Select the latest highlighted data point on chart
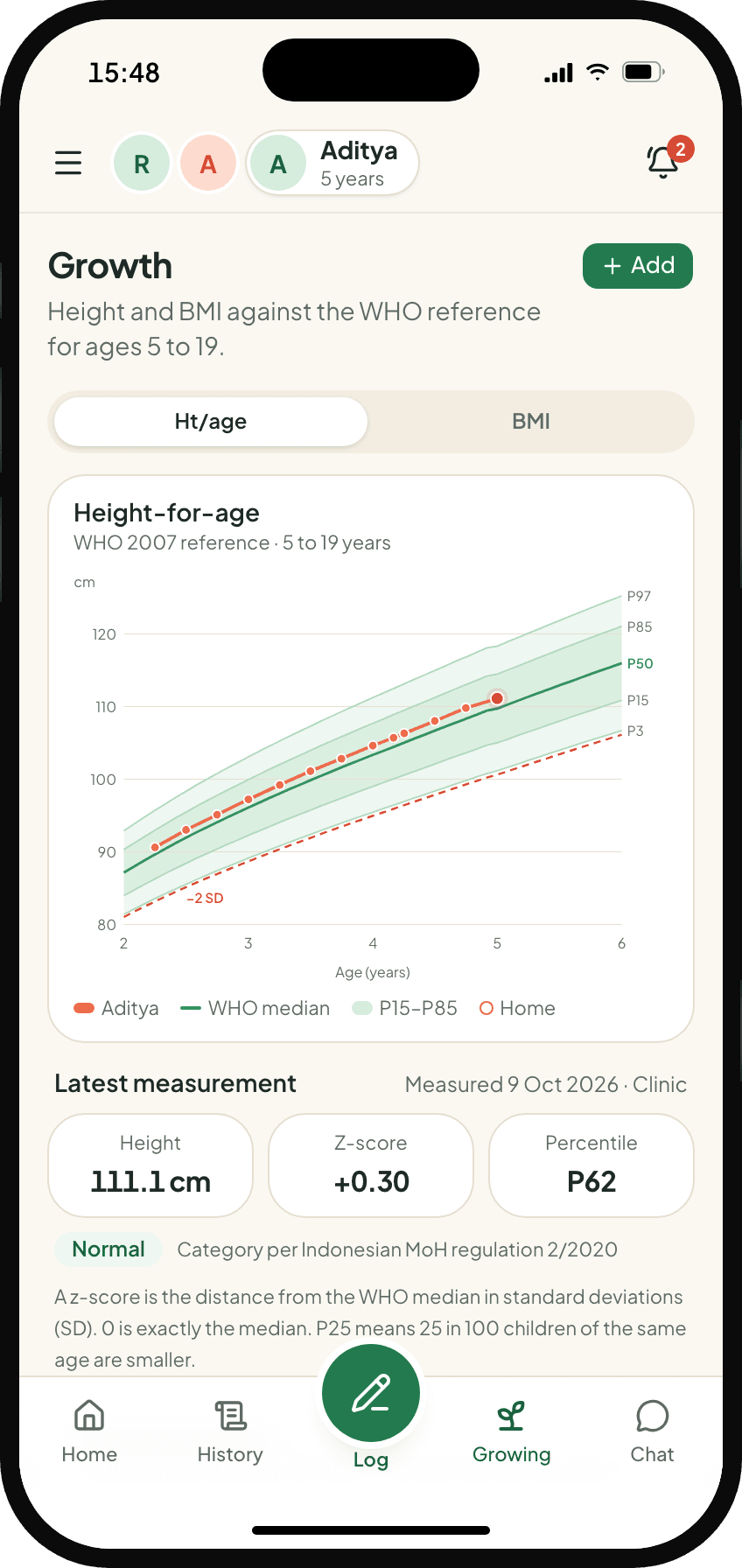Viewport: 742px width, 1568px height. tap(497, 698)
